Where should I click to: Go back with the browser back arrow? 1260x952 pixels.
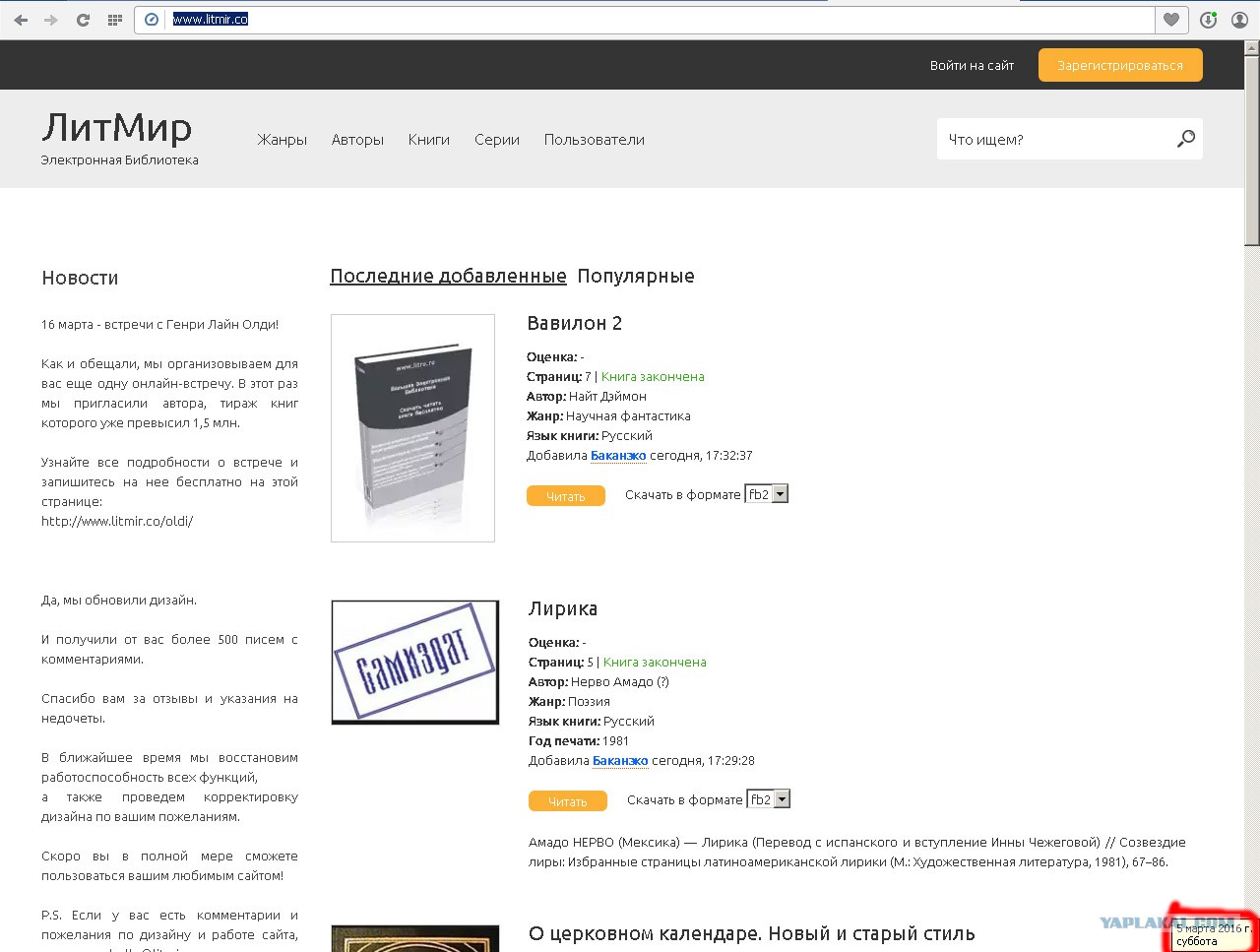pos(21,20)
